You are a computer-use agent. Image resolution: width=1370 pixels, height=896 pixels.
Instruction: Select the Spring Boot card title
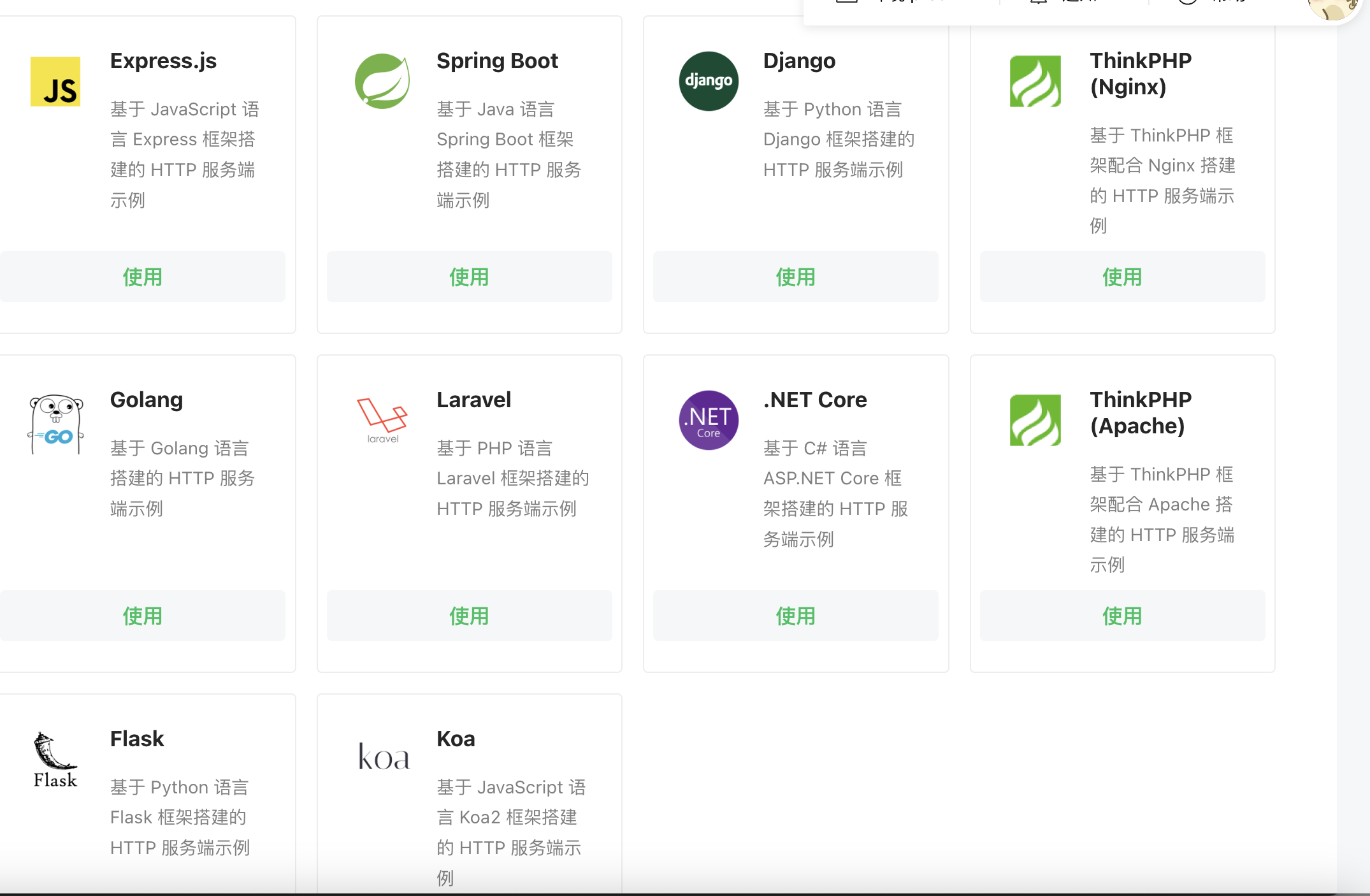coord(497,61)
